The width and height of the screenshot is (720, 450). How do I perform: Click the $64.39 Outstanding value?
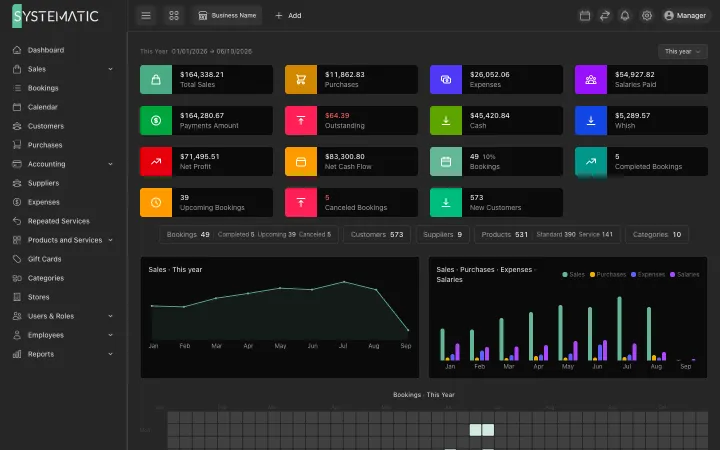[337, 115]
